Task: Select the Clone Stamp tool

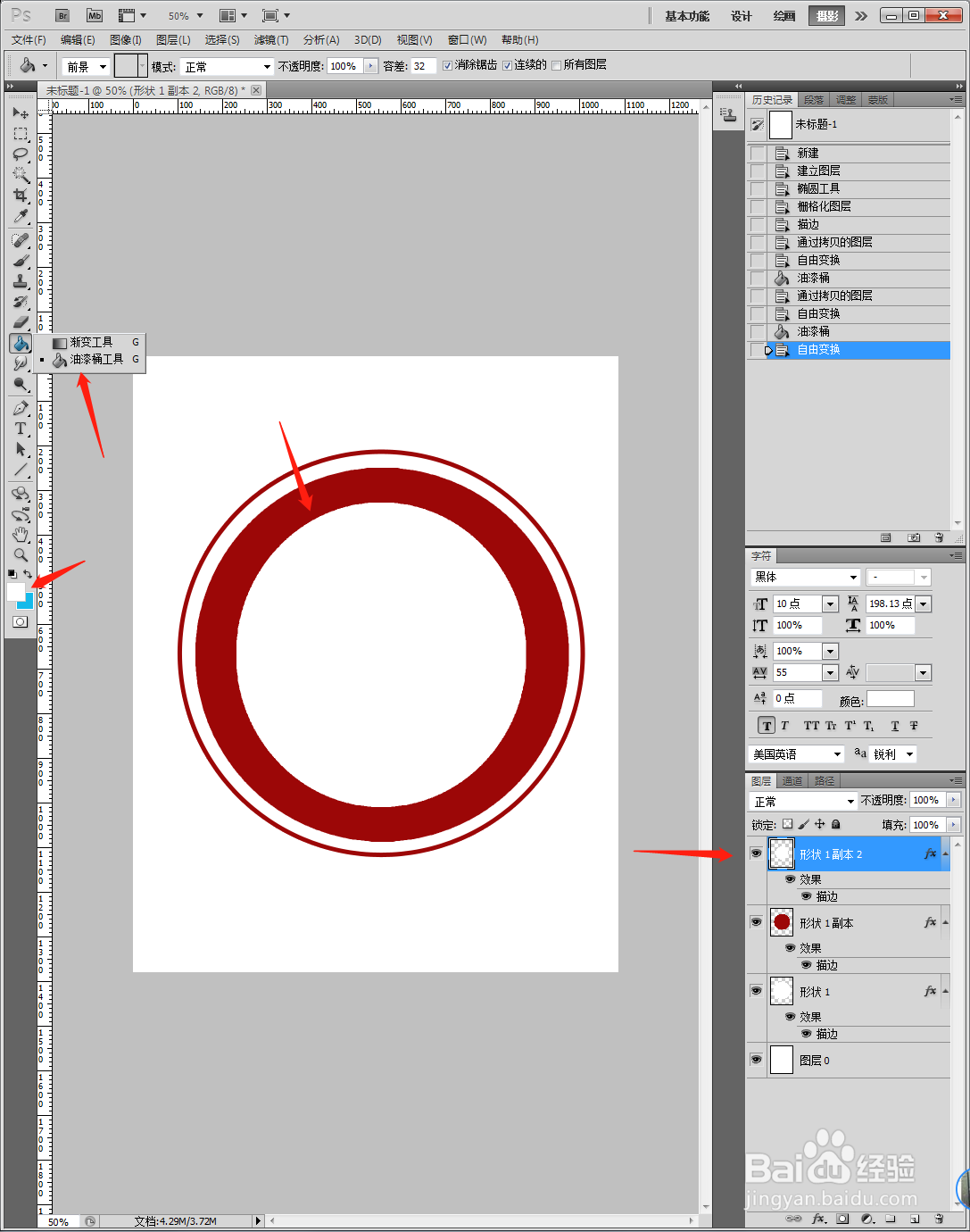Action: (x=21, y=281)
